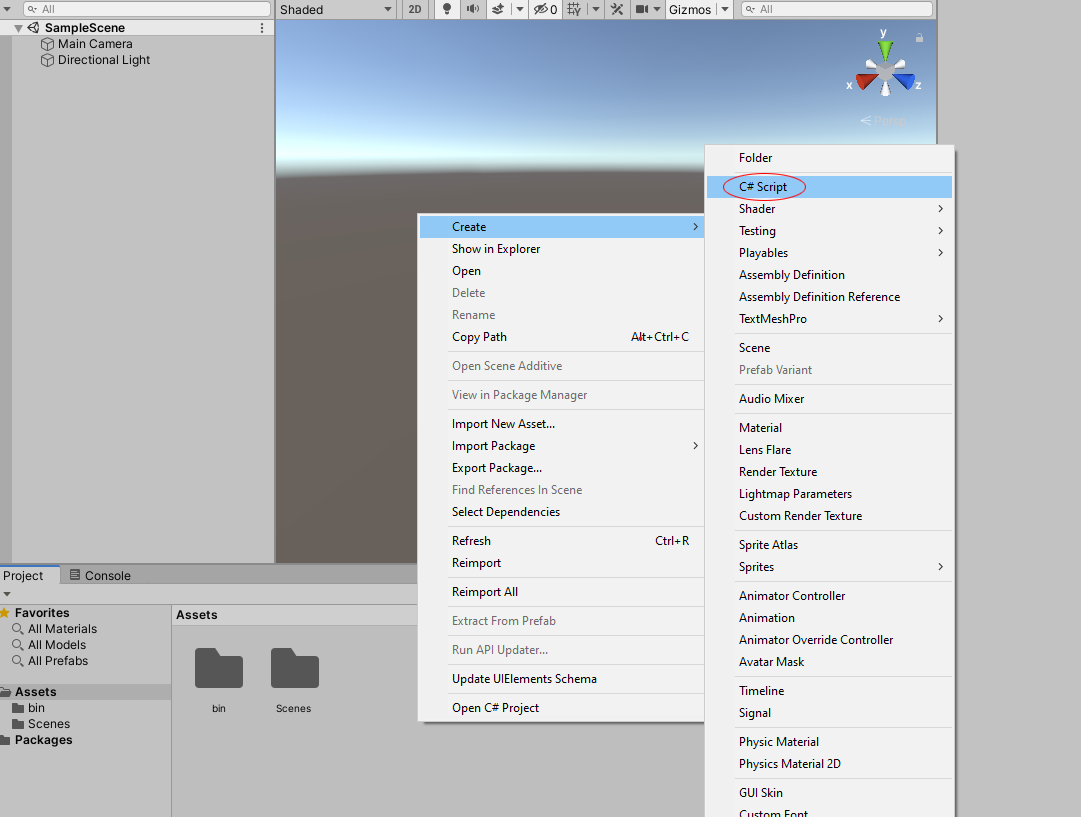This screenshot has height=817, width=1081.
Task: Click the scene gizmo lock icon
Action: (x=919, y=38)
